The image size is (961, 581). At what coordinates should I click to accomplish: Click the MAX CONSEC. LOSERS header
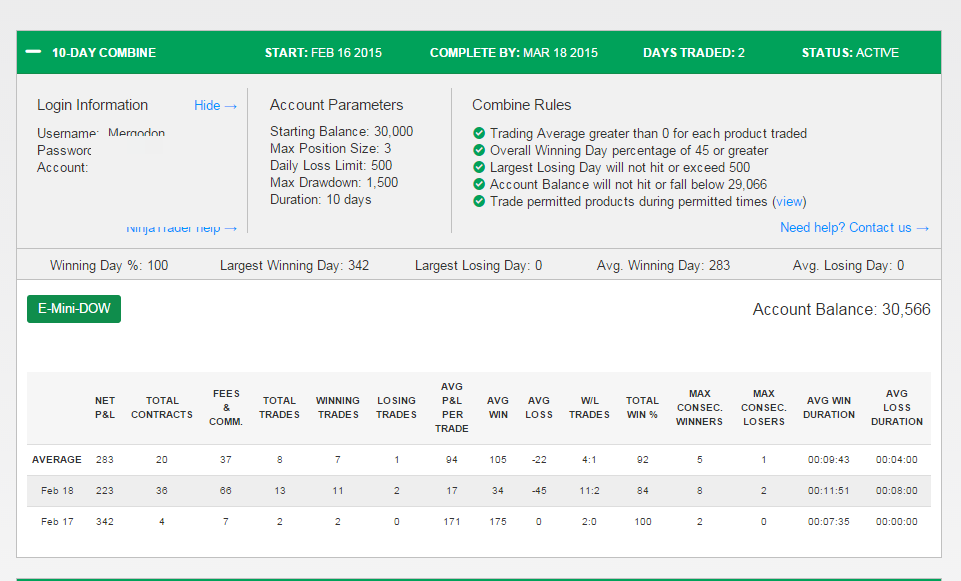point(764,408)
